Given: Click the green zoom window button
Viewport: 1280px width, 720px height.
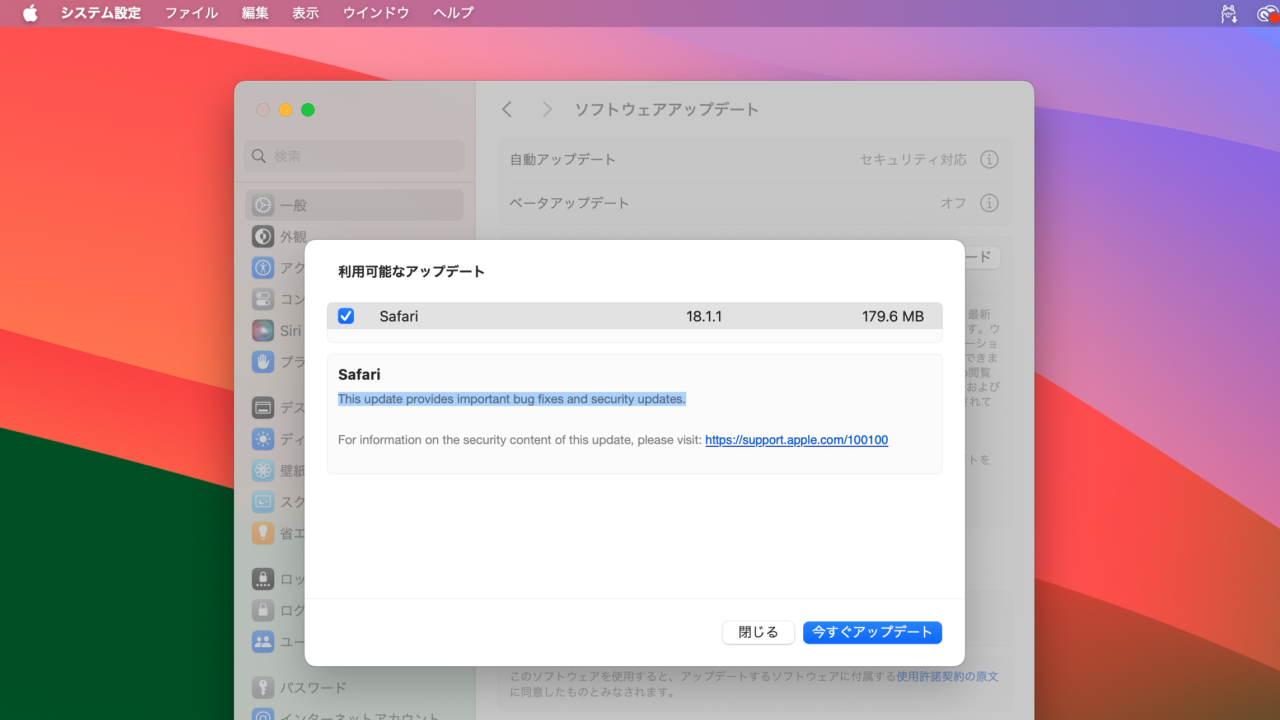Looking at the screenshot, I should 308,110.
